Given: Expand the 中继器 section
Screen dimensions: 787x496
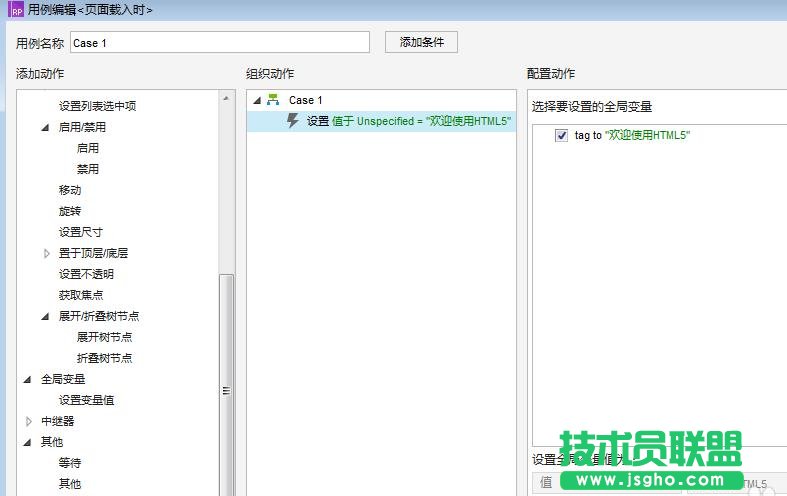Looking at the screenshot, I should [x=29, y=421].
